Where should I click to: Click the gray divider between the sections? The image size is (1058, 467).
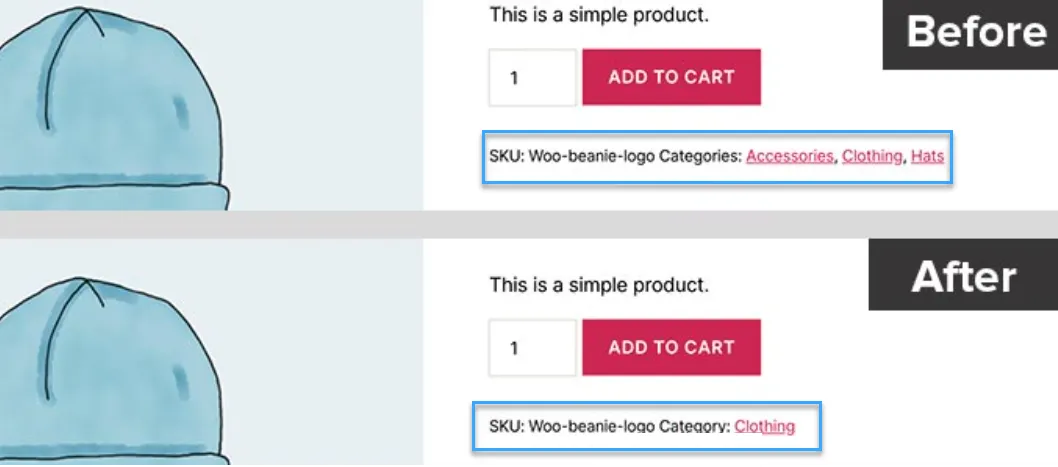click(x=529, y=224)
